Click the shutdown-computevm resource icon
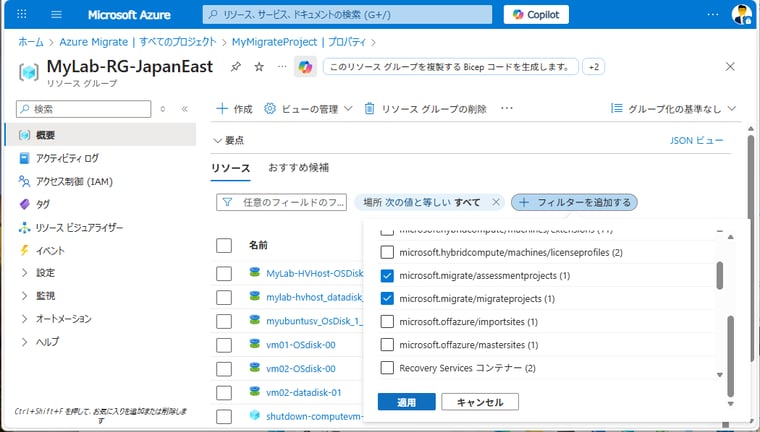760x432 pixels. [254, 415]
